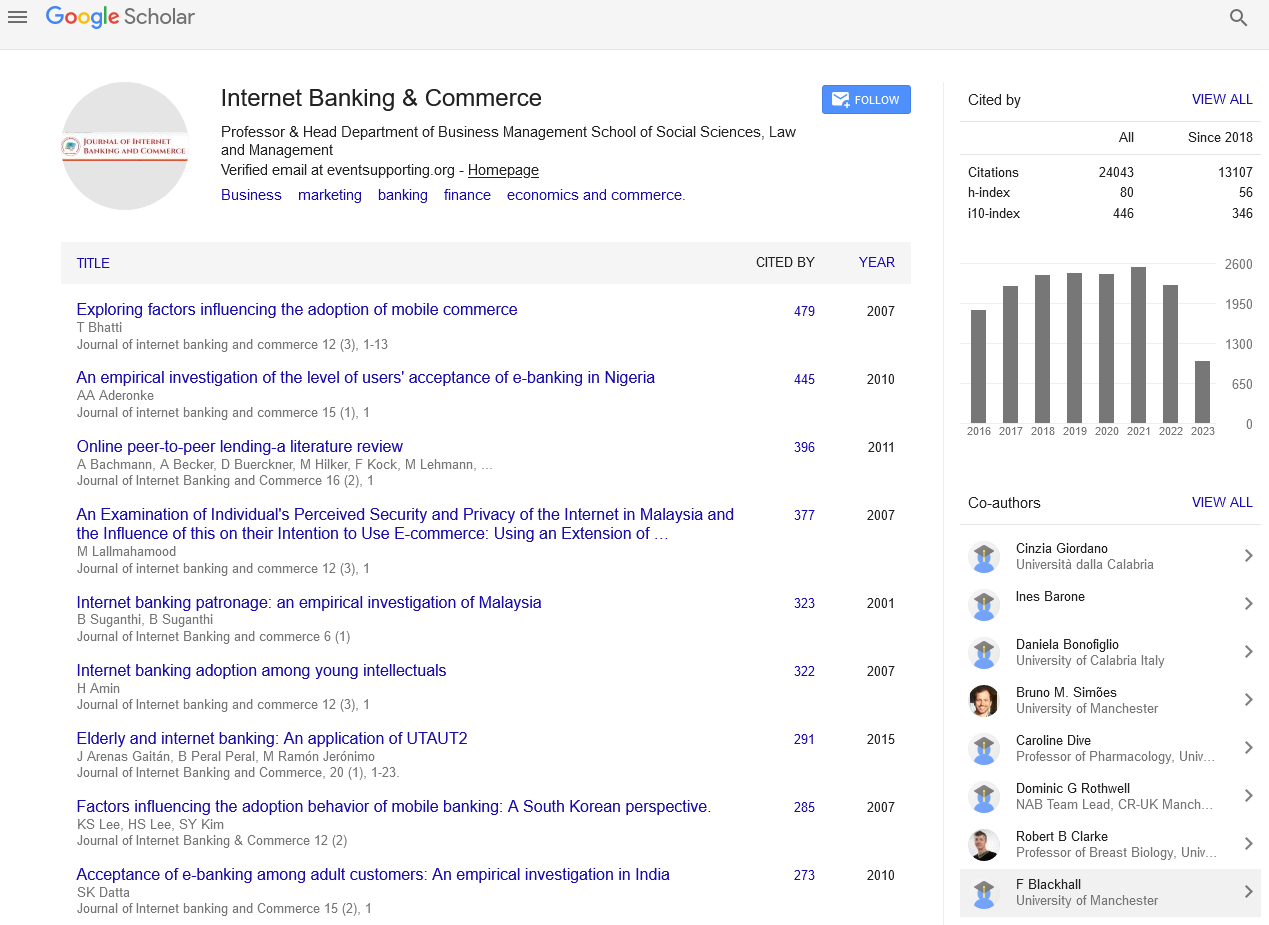Expand F Blackhall co-author chevron
The height and width of the screenshot is (925, 1269).
(x=1248, y=892)
